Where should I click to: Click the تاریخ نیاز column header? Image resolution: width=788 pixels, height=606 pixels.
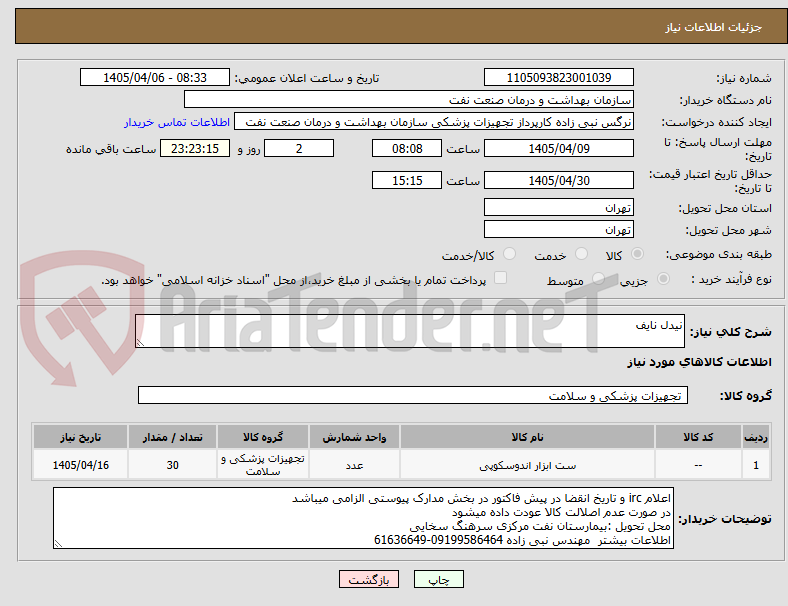coord(80,437)
